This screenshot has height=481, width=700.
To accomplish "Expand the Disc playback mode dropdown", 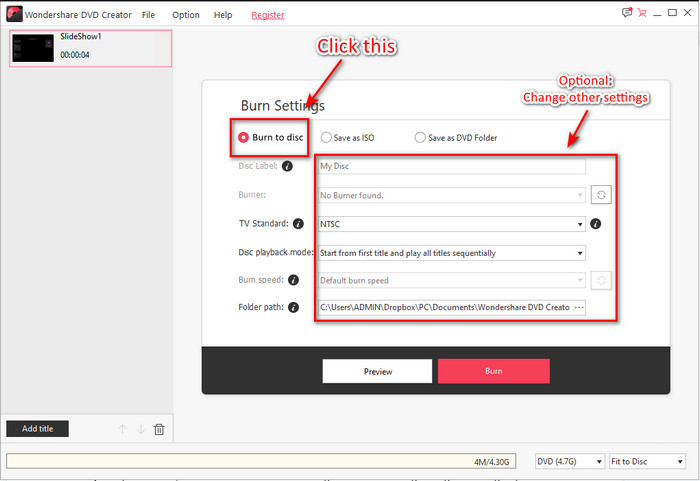I will pos(451,253).
